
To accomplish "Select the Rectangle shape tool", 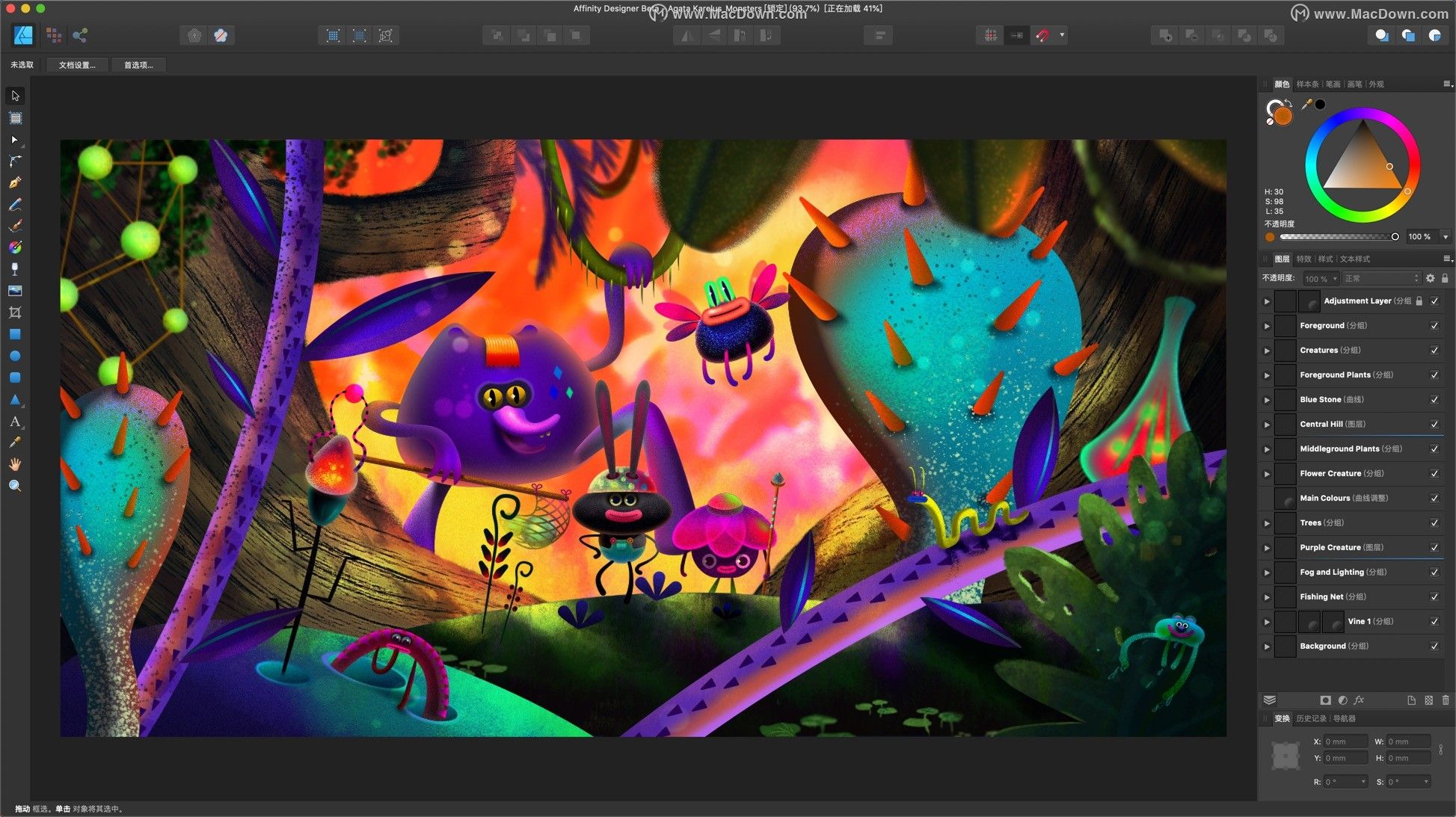I will (15, 334).
